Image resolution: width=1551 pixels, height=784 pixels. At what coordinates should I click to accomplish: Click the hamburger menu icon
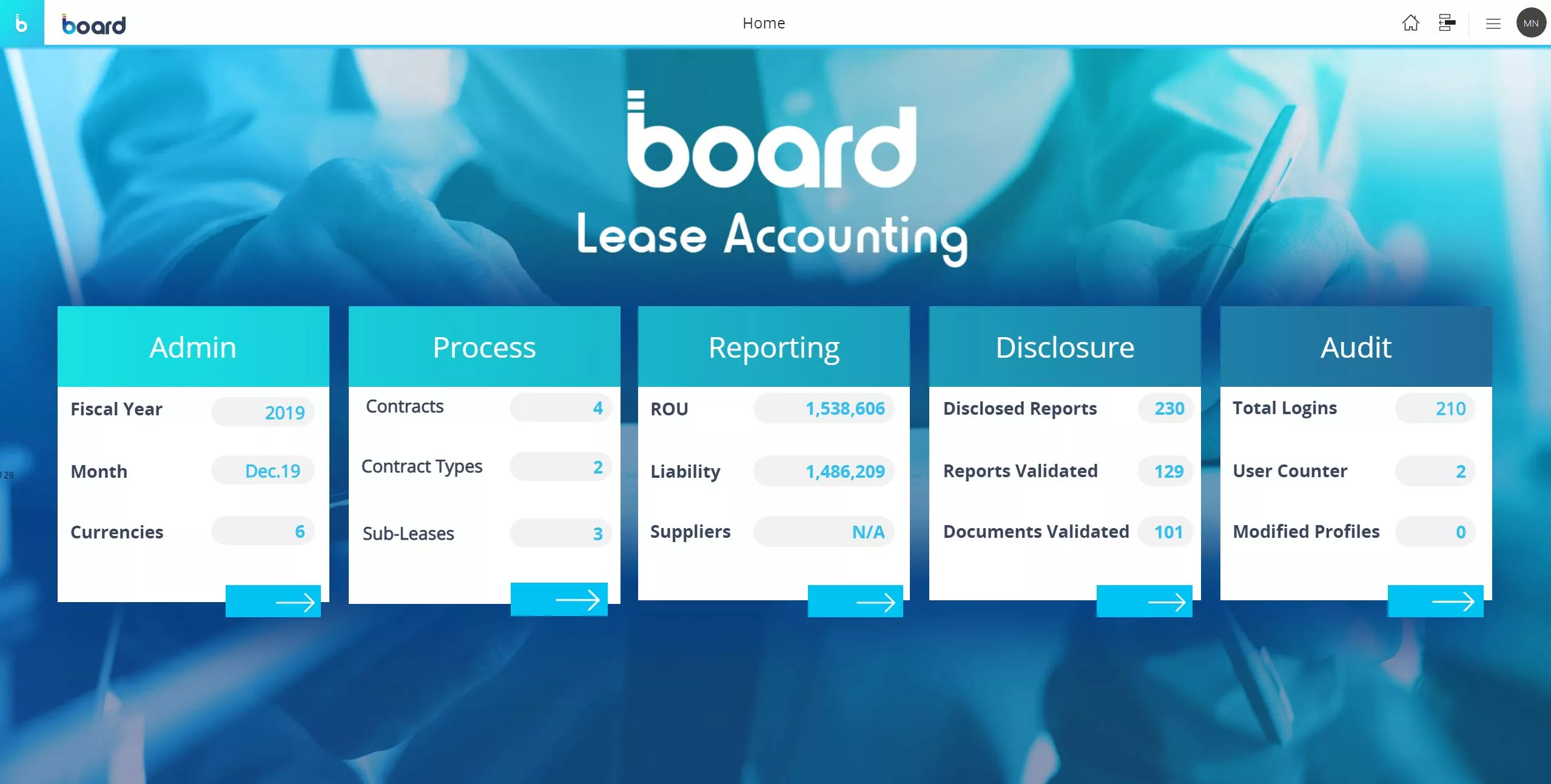tap(1493, 22)
